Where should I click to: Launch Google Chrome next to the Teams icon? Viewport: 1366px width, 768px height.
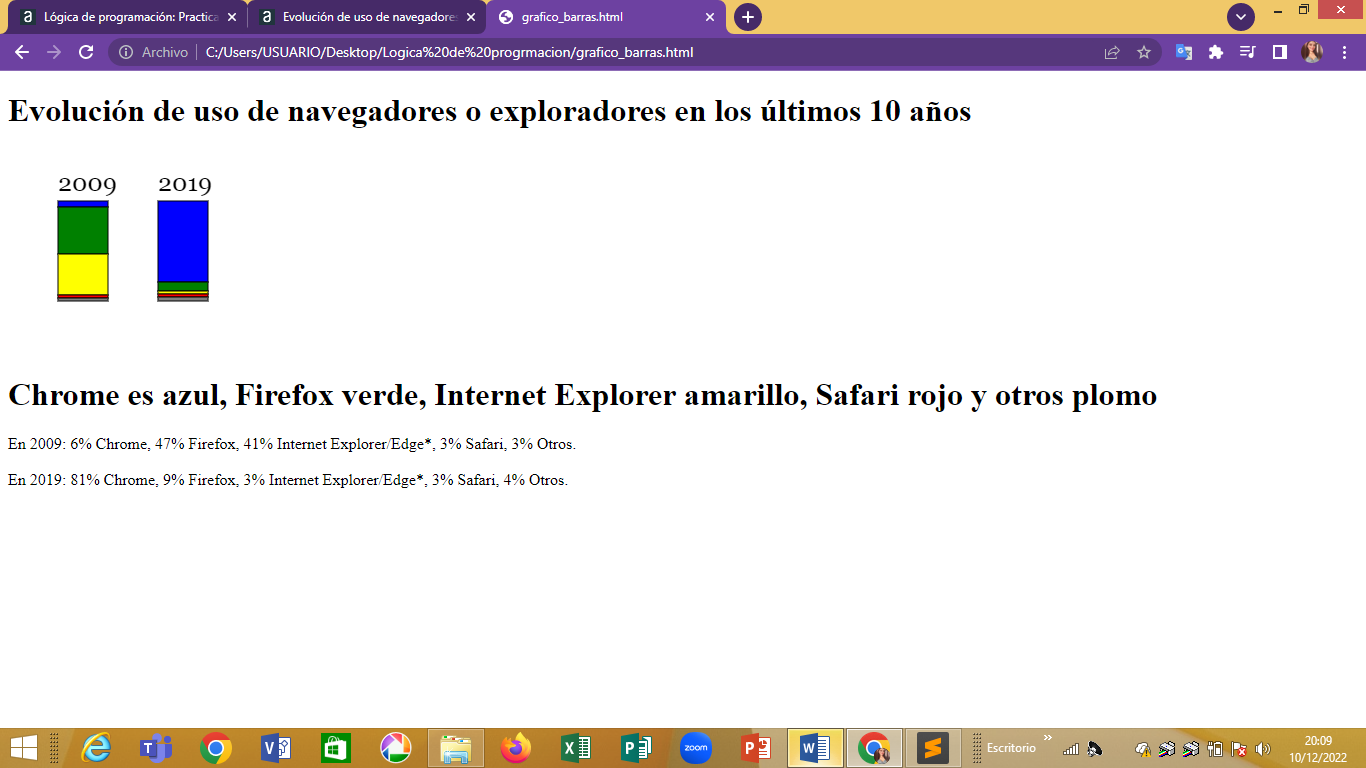point(216,748)
